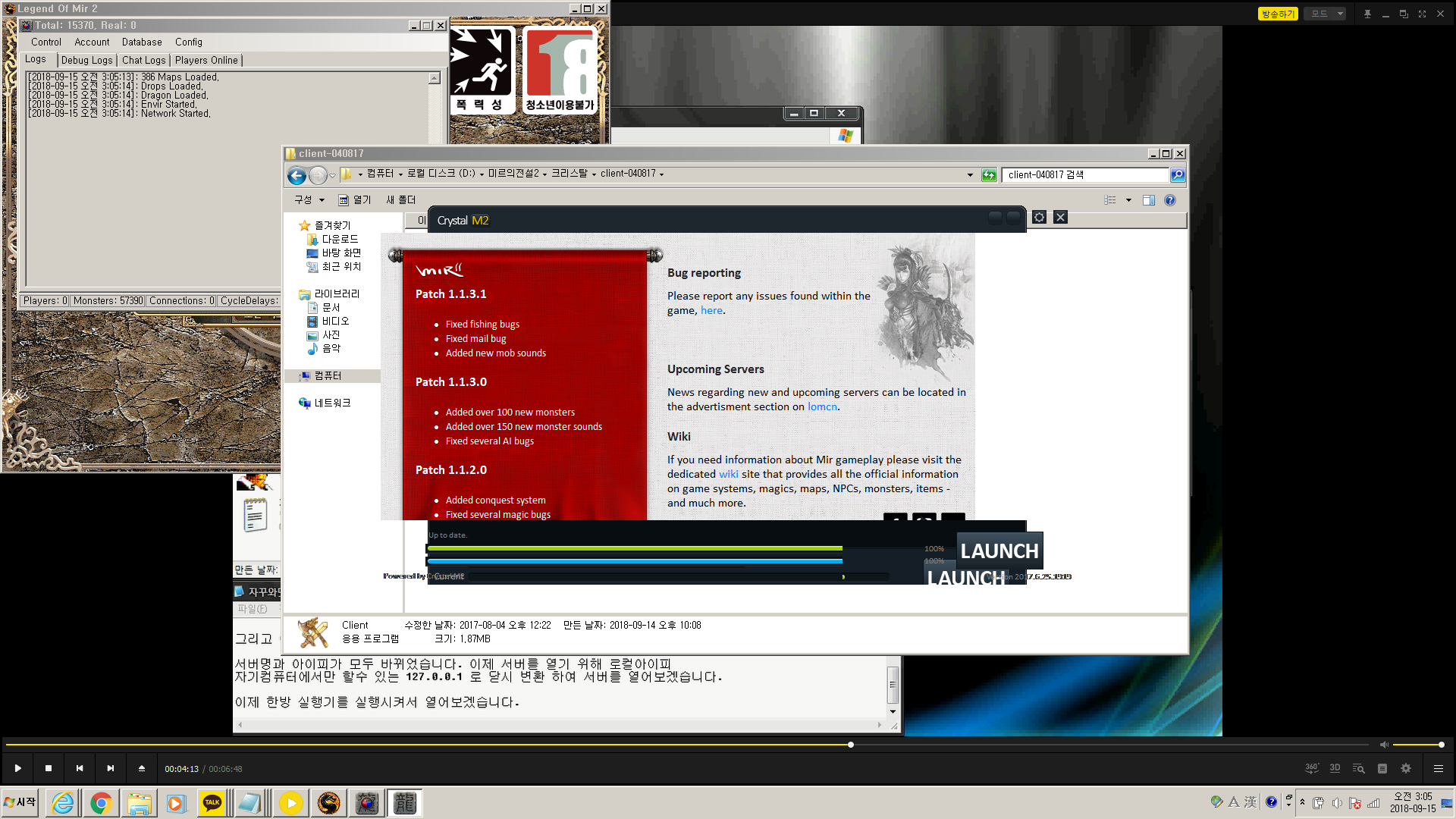Click the video player play button

(x=17, y=768)
